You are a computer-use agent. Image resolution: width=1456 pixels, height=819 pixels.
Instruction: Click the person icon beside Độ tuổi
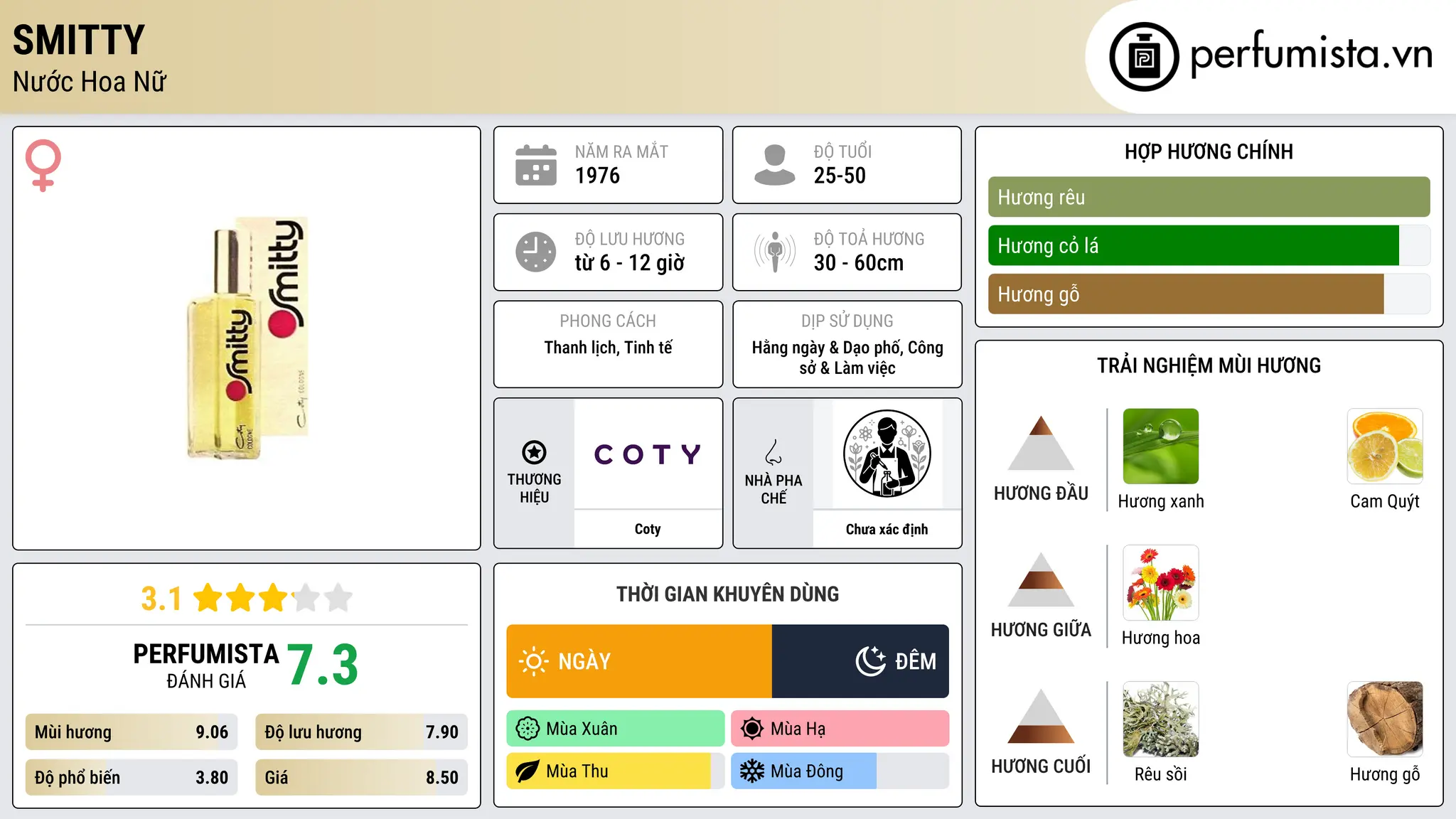[774, 165]
